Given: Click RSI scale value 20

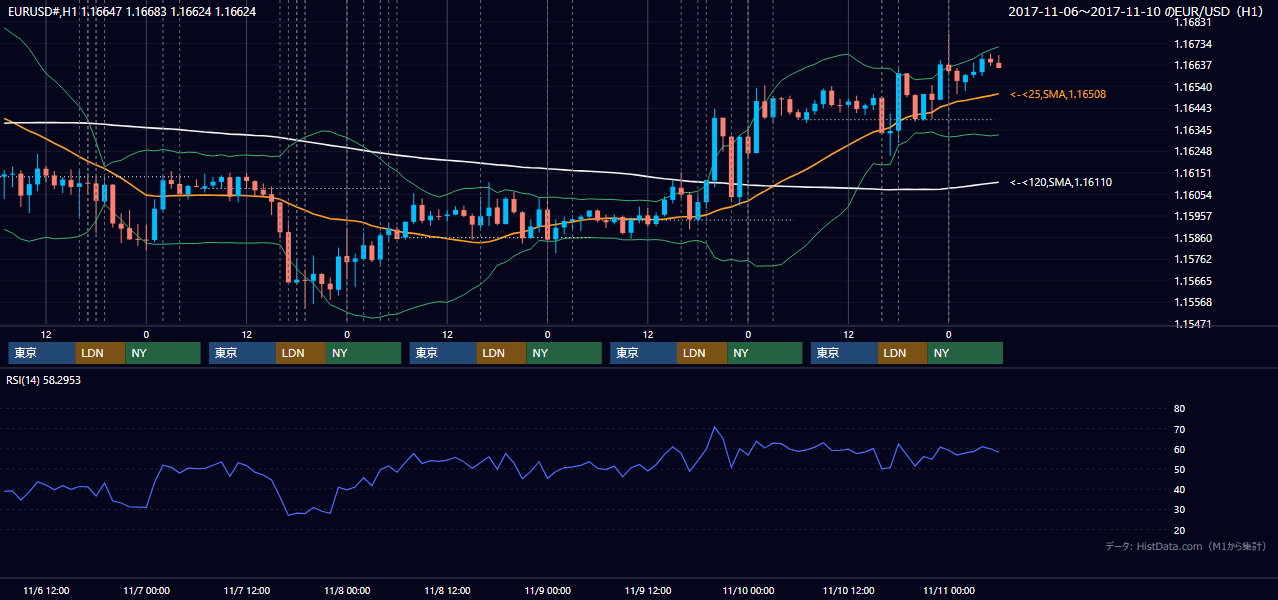Looking at the screenshot, I should 1179,530.
